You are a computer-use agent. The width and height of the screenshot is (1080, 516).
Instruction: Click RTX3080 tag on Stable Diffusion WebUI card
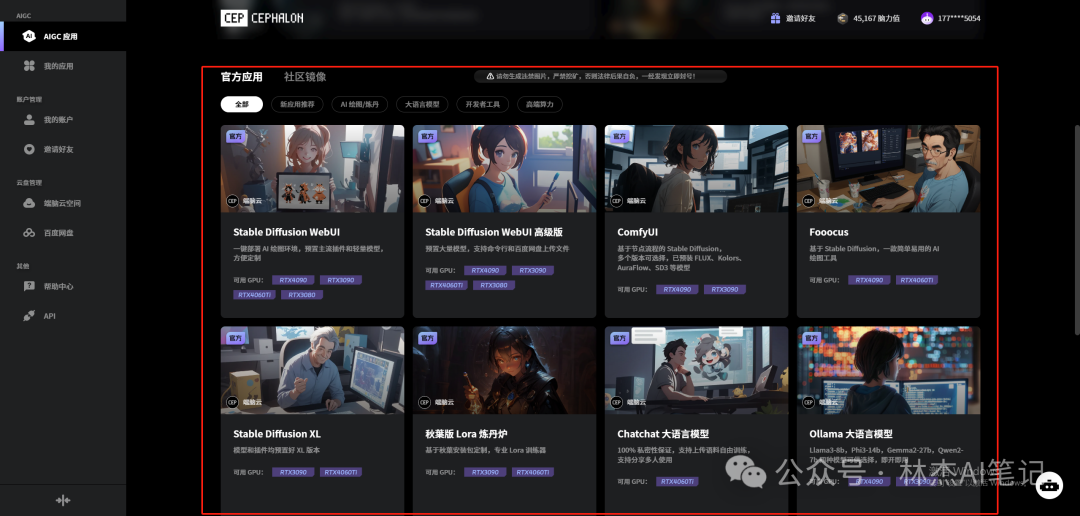click(x=302, y=295)
